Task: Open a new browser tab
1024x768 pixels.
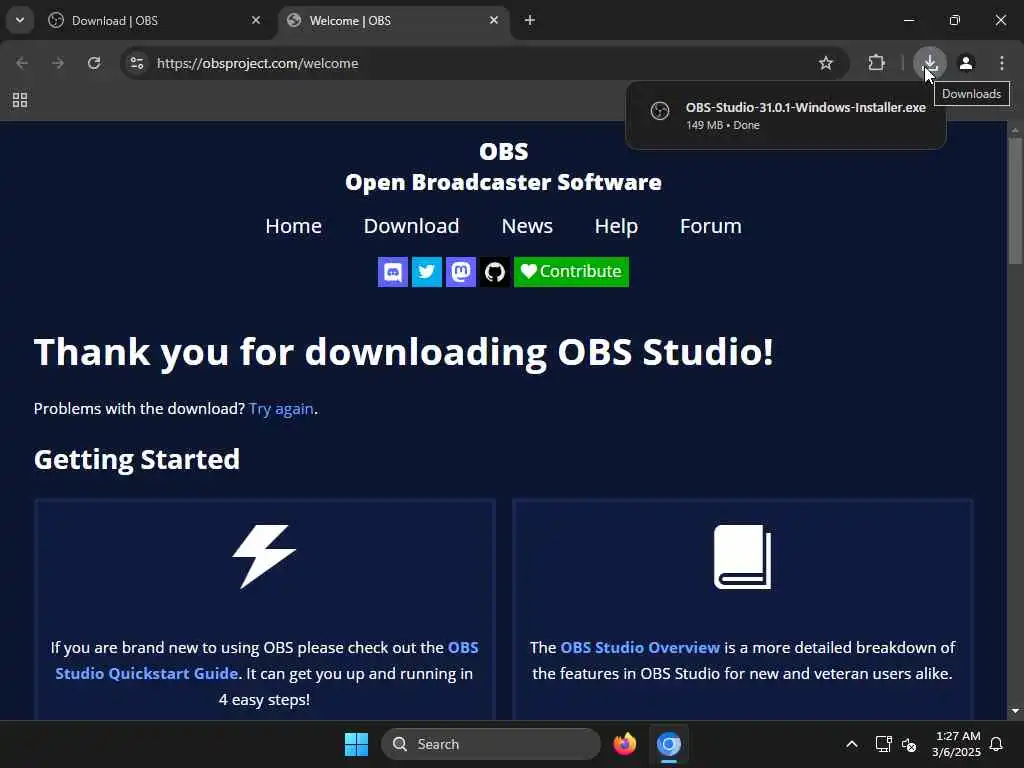Action: coord(530,20)
